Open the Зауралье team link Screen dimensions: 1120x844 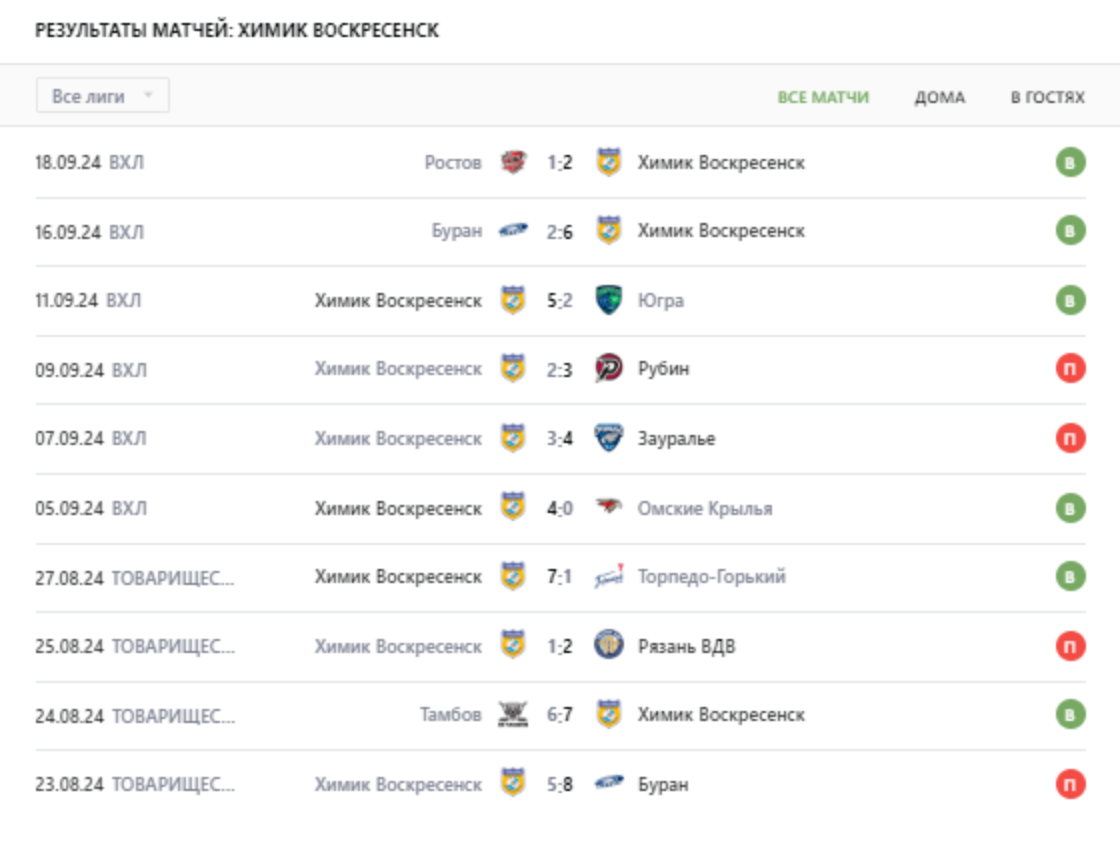coord(676,438)
